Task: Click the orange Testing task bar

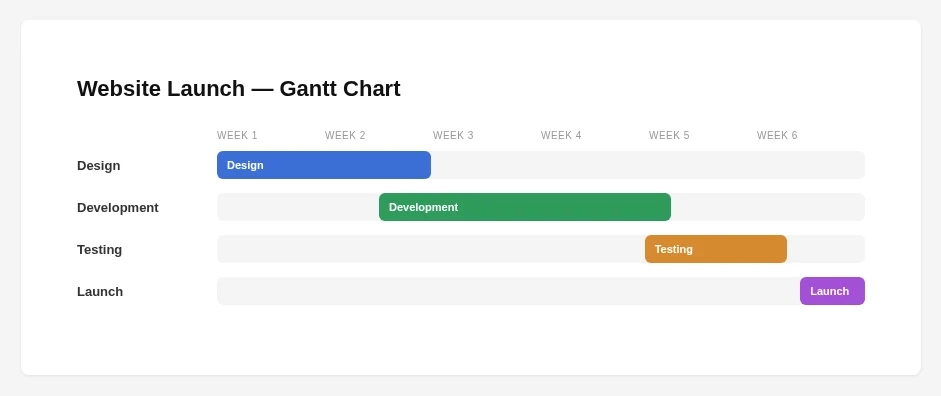Action: click(x=716, y=249)
